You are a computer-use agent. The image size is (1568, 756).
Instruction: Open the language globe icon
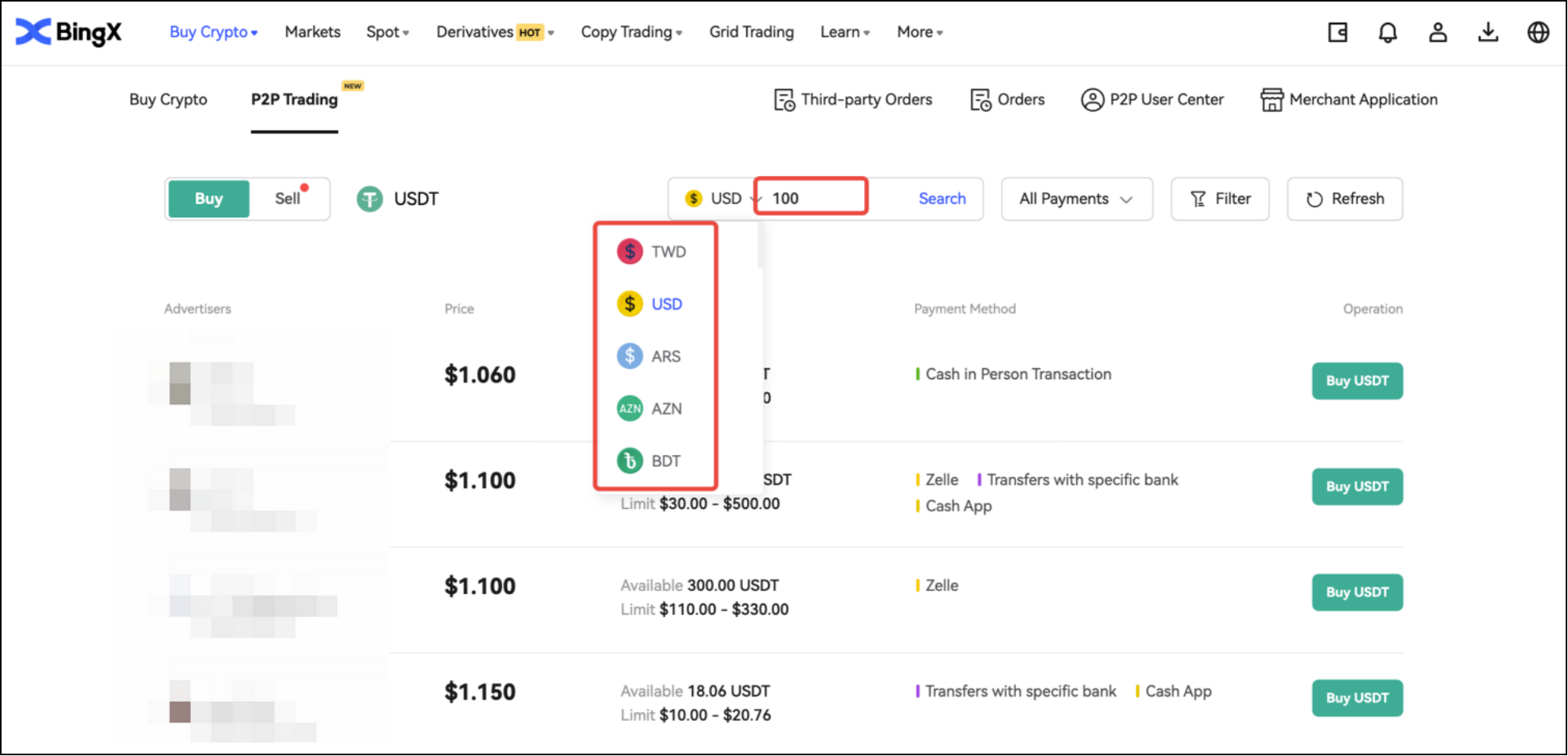pos(1538,32)
